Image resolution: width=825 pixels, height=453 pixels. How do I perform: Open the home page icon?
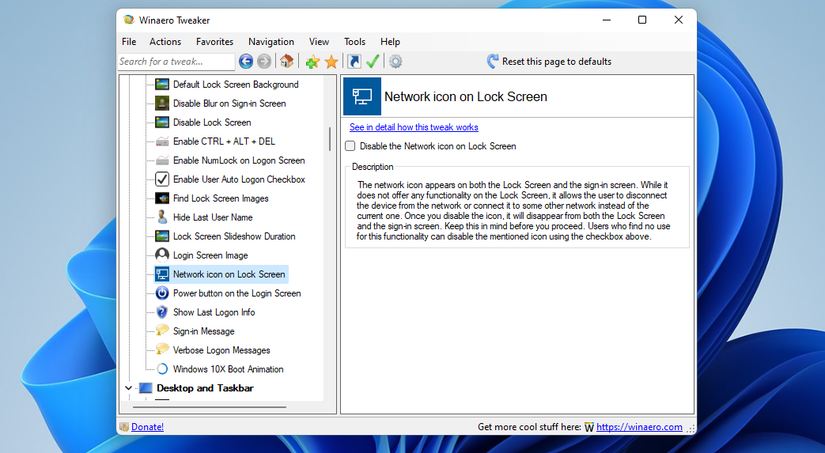click(x=287, y=62)
